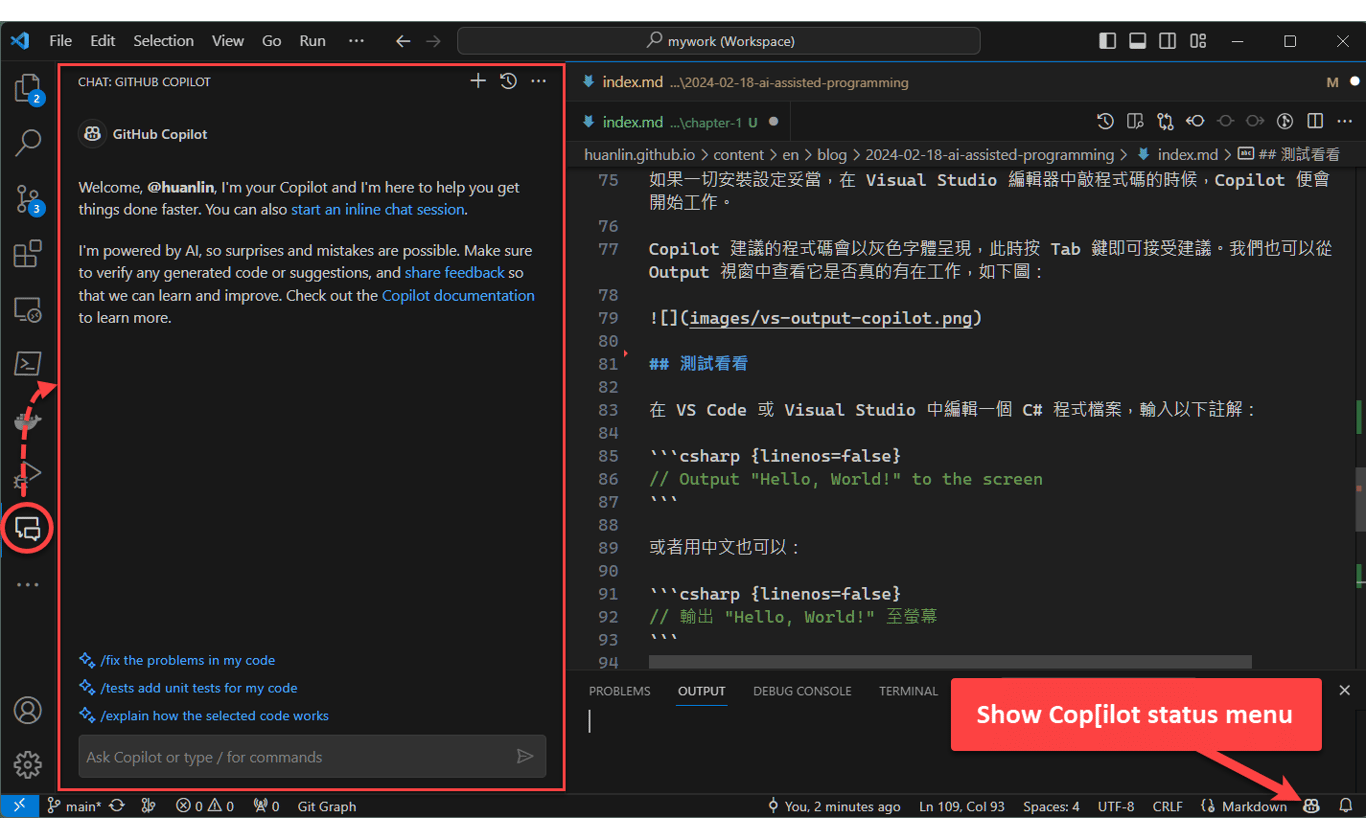Image resolution: width=1366 pixels, height=840 pixels.
Task: Open the Go menu
Action: click(x=272, y=41)
